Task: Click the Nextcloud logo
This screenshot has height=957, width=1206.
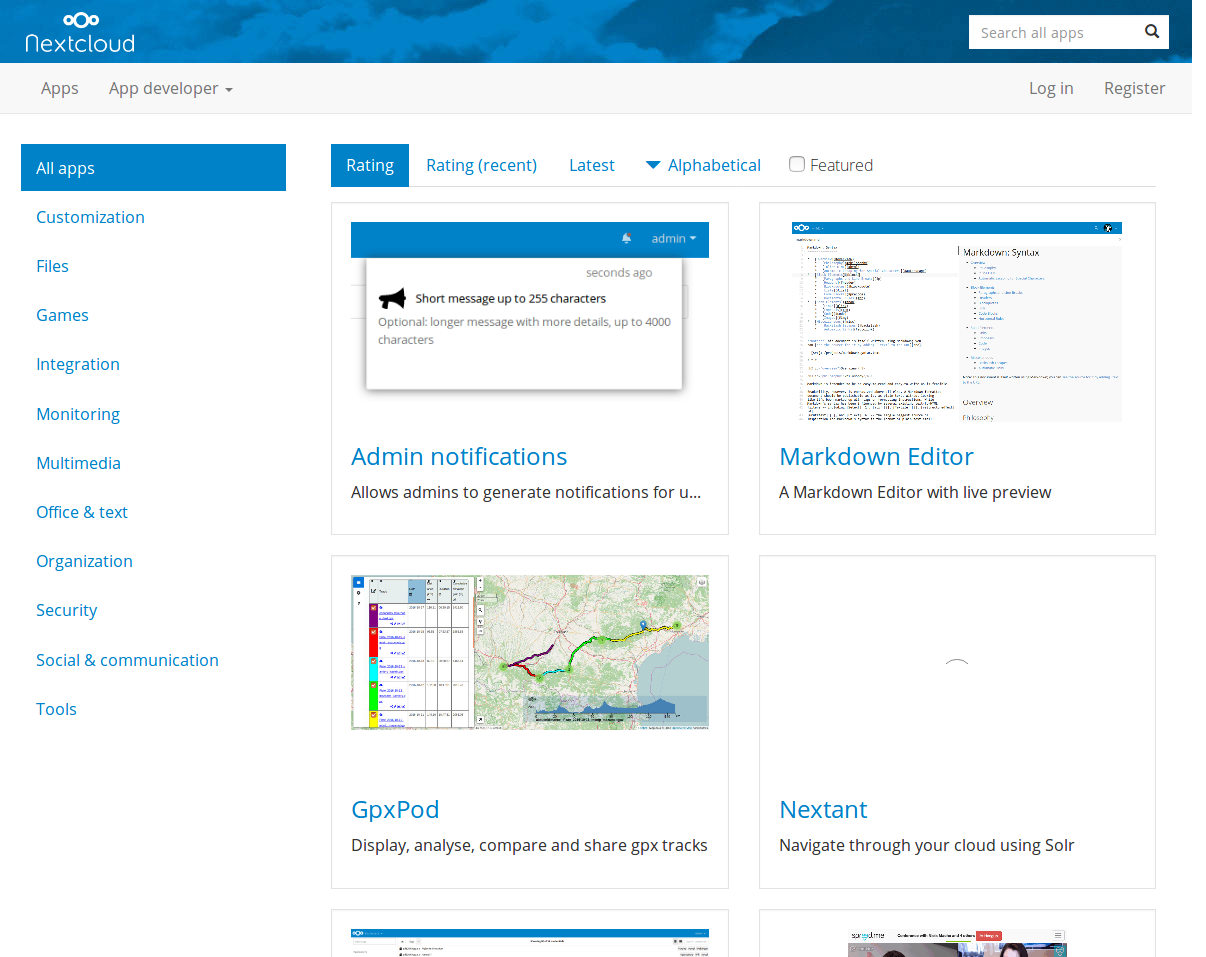Action: pyautogui.click(x=80, y=31)
